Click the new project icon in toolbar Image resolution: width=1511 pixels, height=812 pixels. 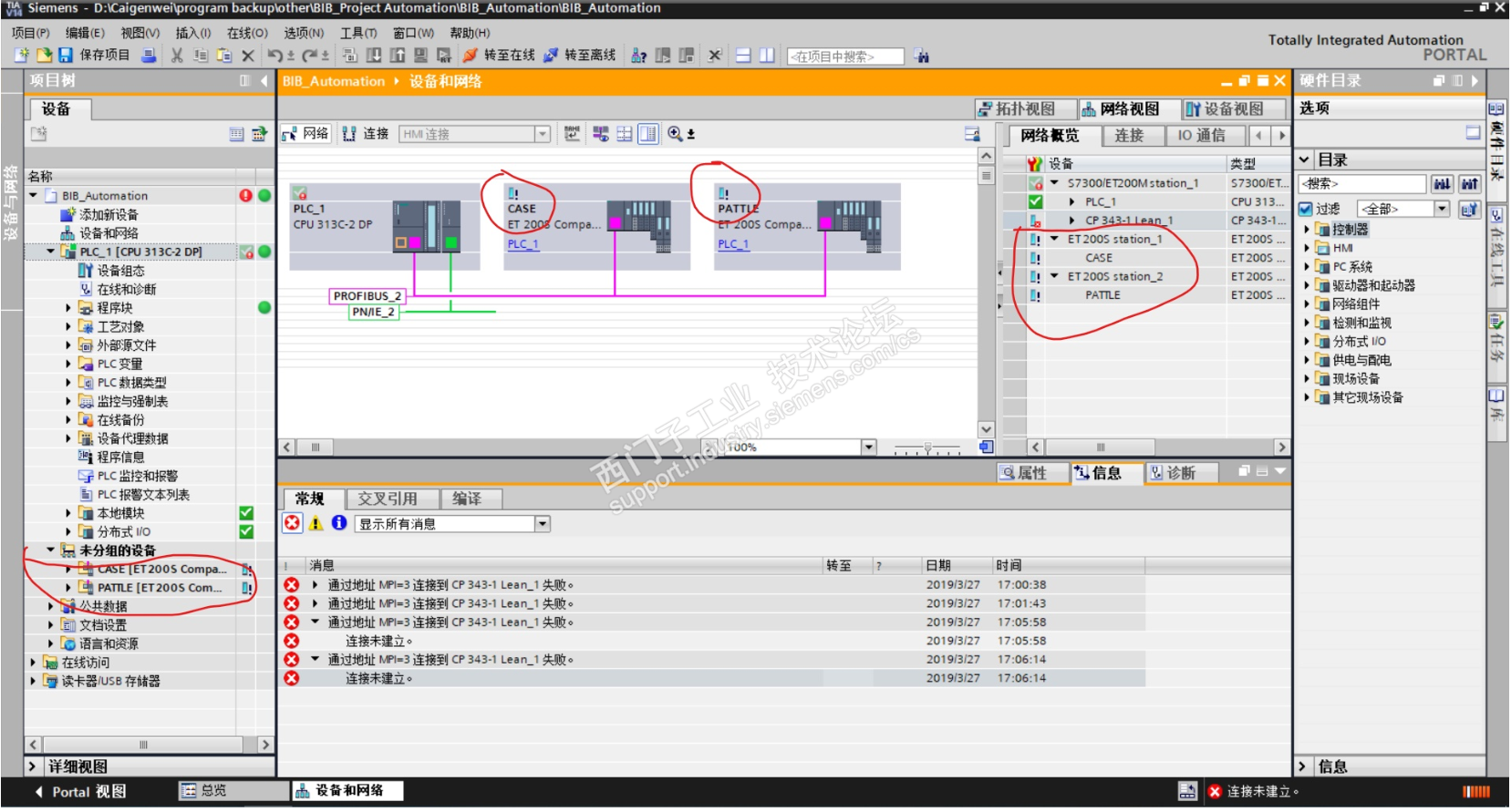22,56
